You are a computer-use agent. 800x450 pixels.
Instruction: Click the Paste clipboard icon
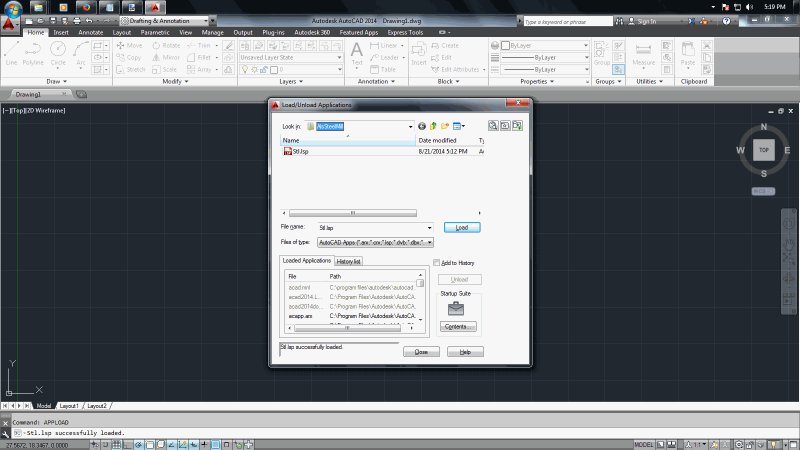click(x=688, y=54)
